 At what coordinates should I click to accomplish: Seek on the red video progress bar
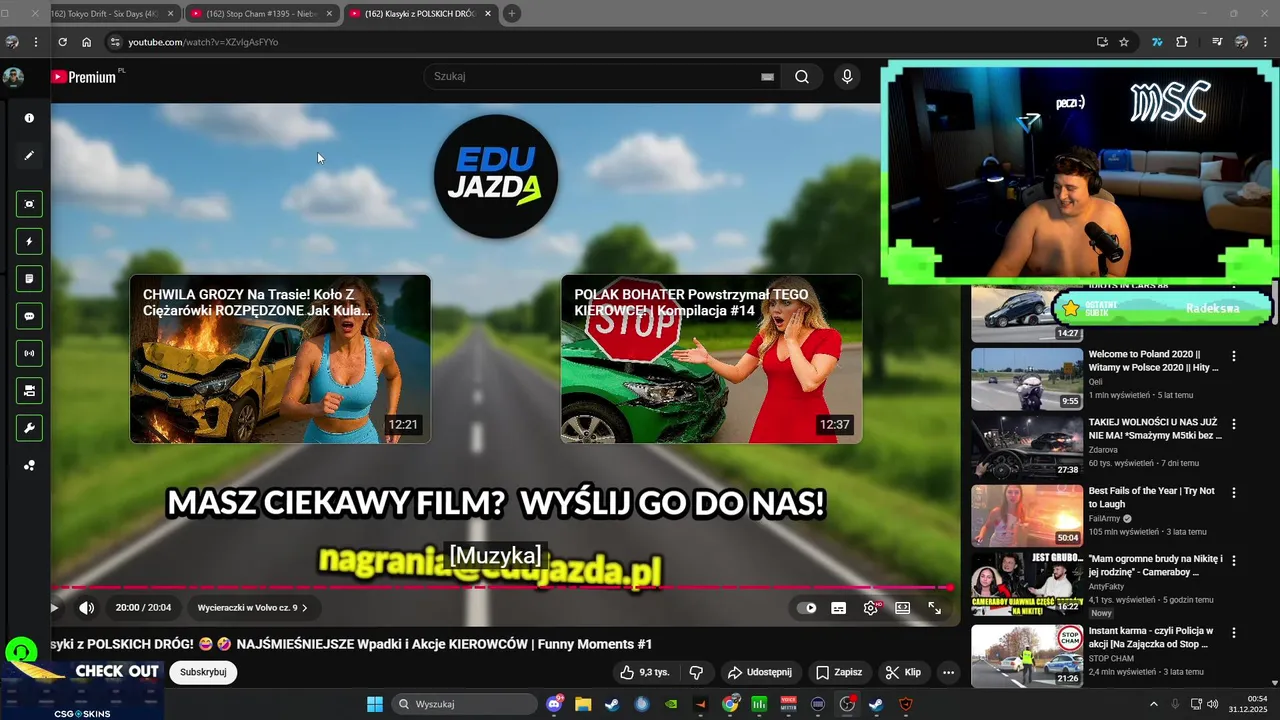click(500, 588)
